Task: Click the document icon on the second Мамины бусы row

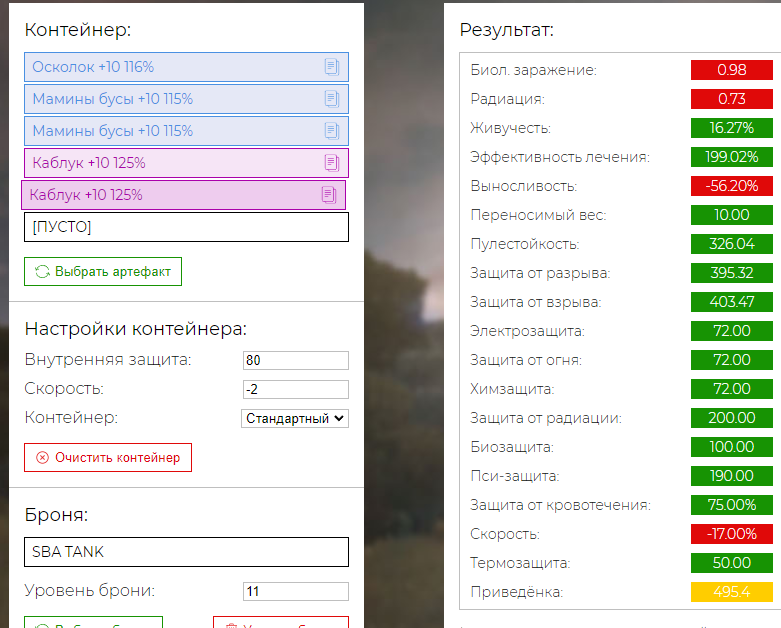Action: [x=333, y=131]
